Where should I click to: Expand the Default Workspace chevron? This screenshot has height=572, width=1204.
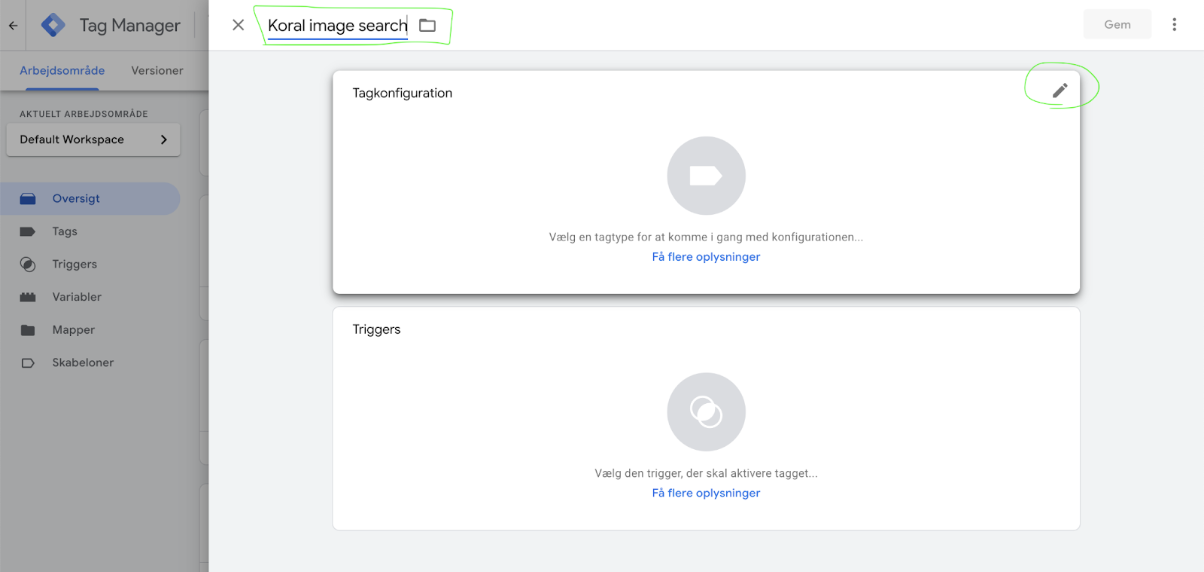[164, 140]
